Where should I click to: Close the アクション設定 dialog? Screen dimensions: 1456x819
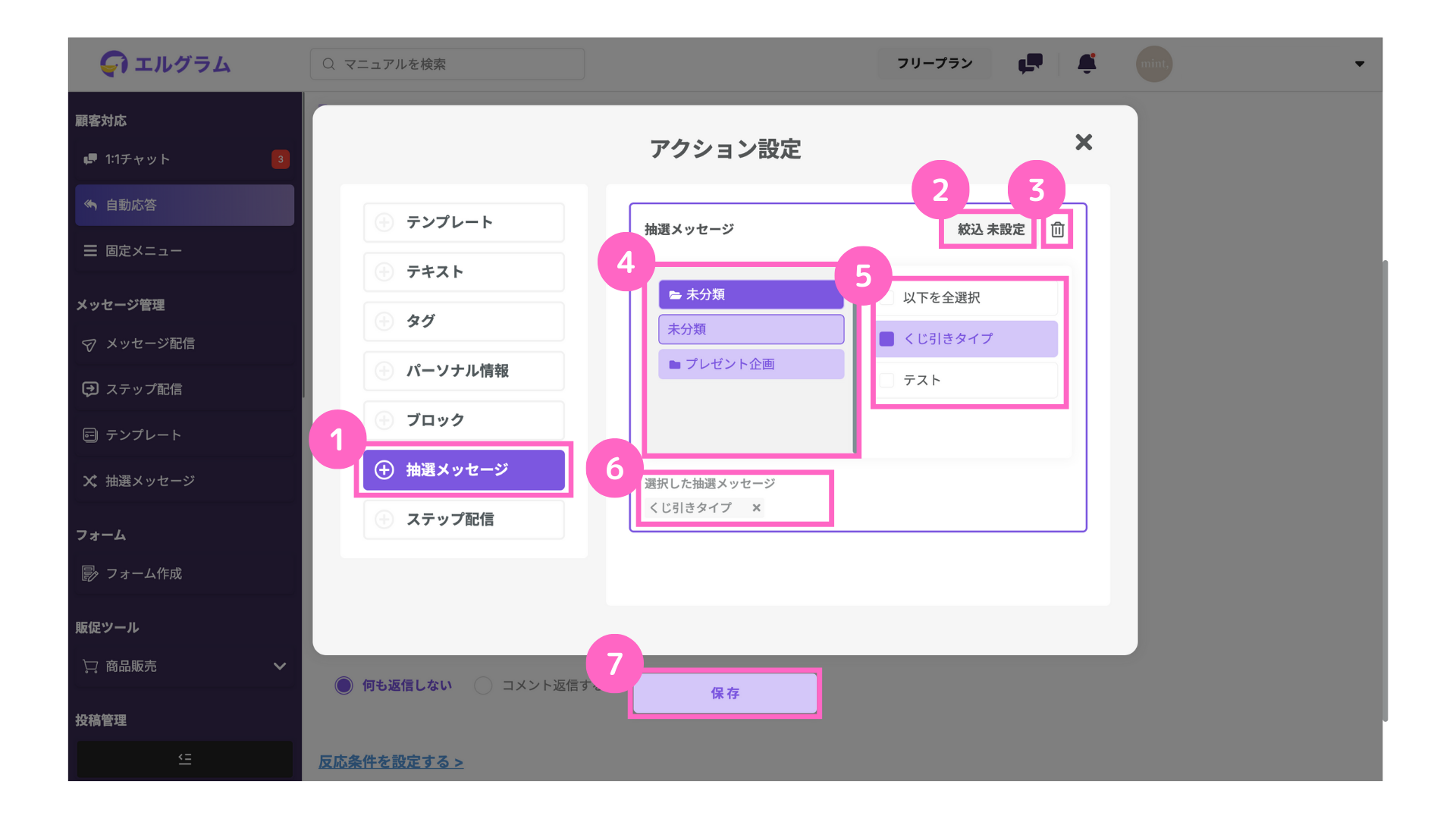1084,142
